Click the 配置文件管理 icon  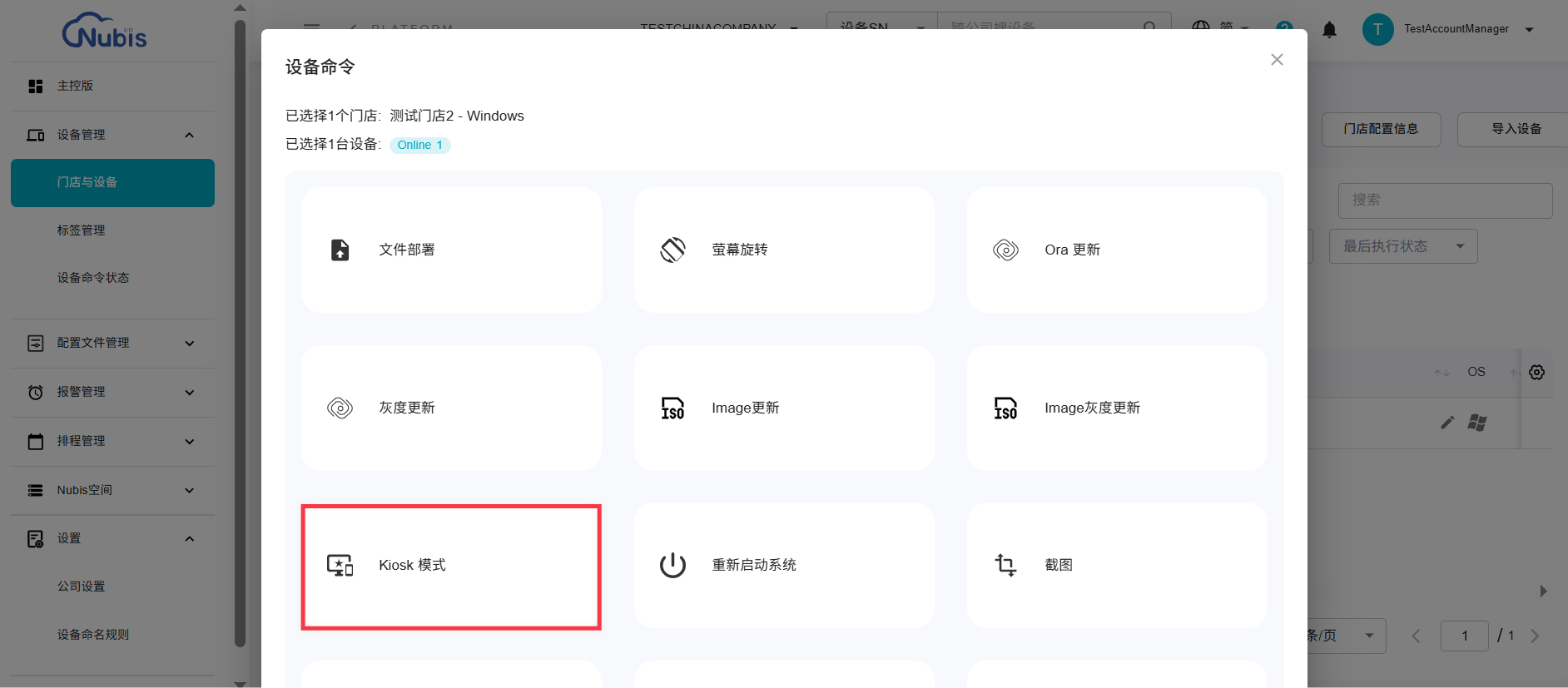[36, 343]
